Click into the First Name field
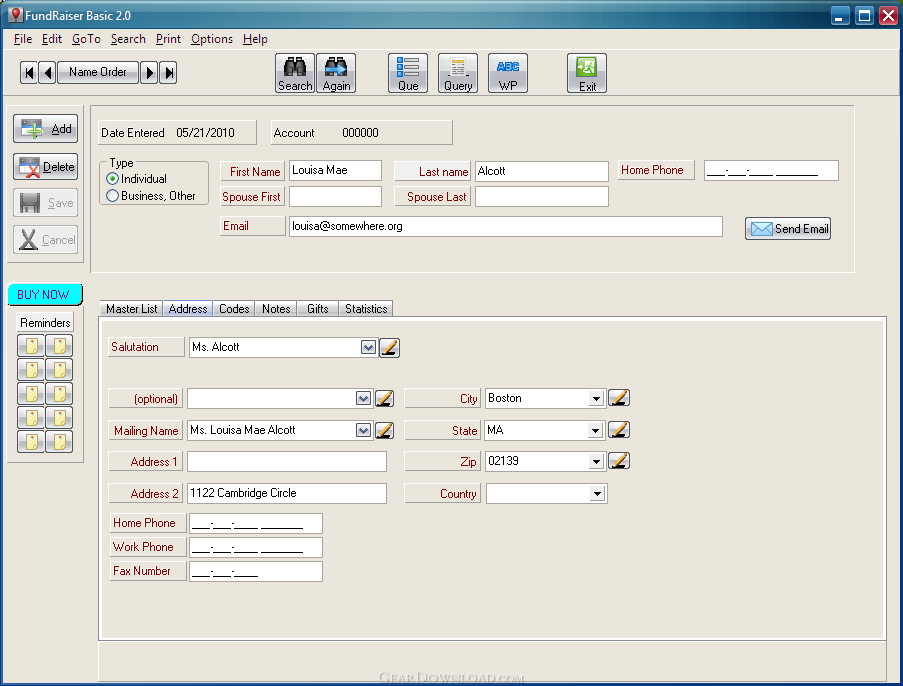The image size is (903, 686). tap(335, 170)
